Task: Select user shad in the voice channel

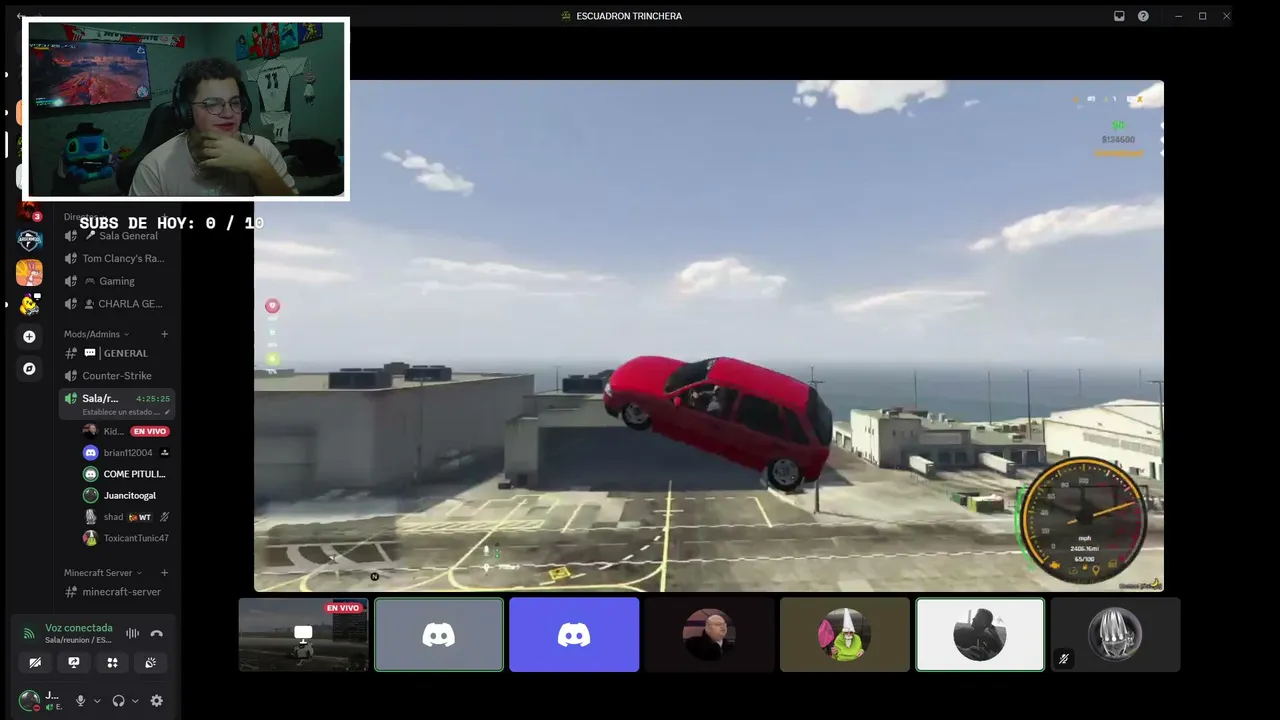Action: [126, 517]
